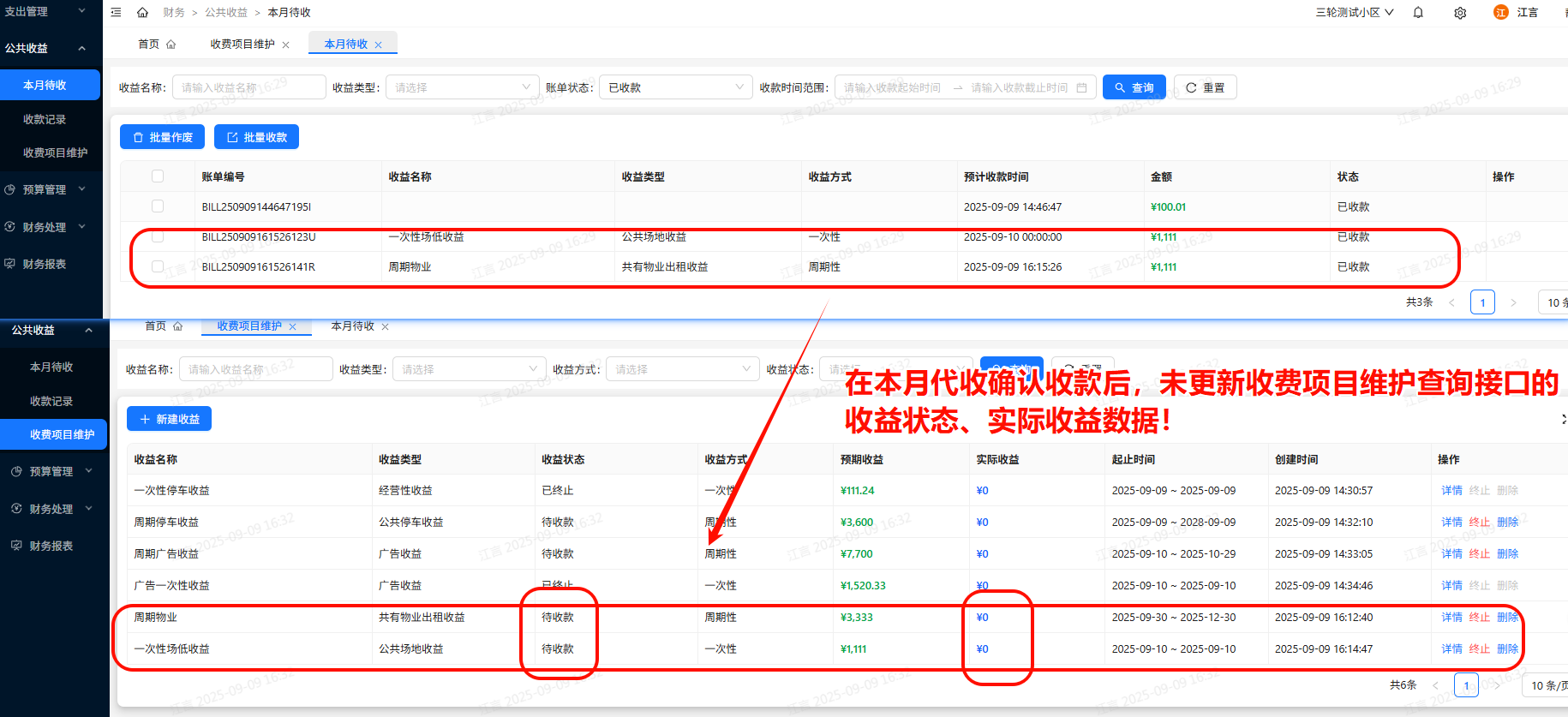Screen dimensions: 1568x717
Task: Open 收款记录 in the top sidebar
Action: (45, 119)
